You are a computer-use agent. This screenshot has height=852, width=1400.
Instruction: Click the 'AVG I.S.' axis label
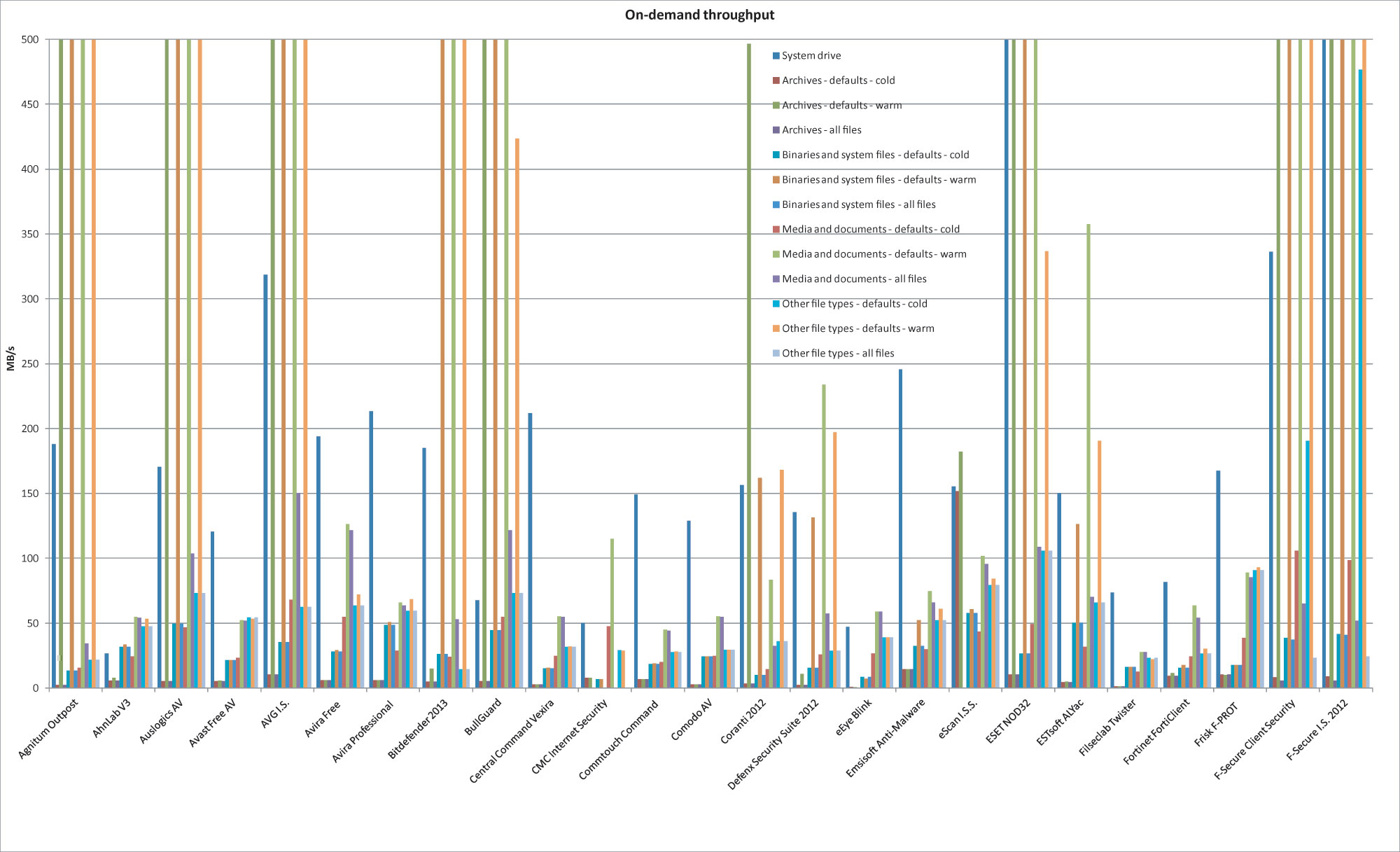click(275, 713)
